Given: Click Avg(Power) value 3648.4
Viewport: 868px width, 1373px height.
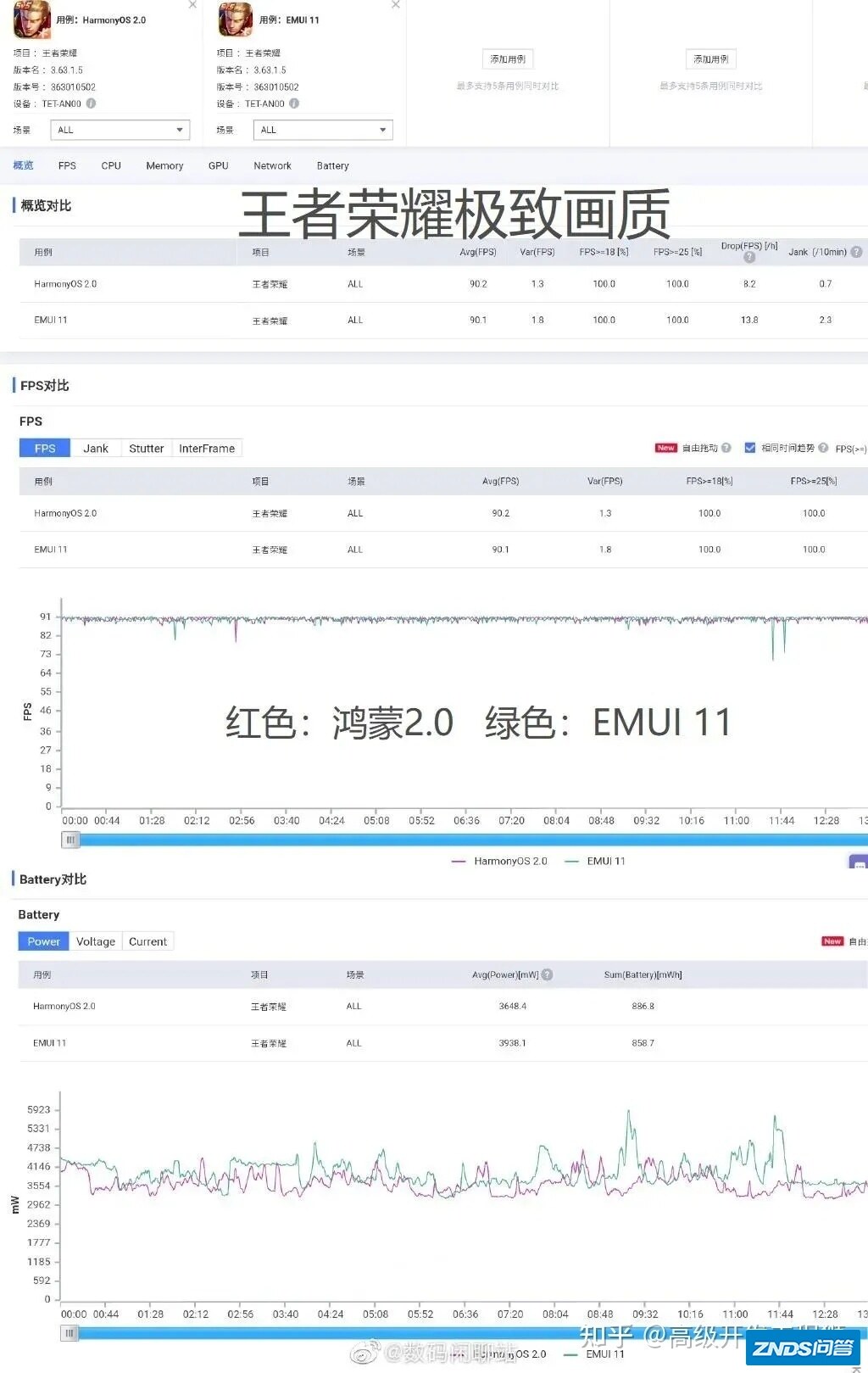Looking at the screenshot, I should tap(513, 1007).
